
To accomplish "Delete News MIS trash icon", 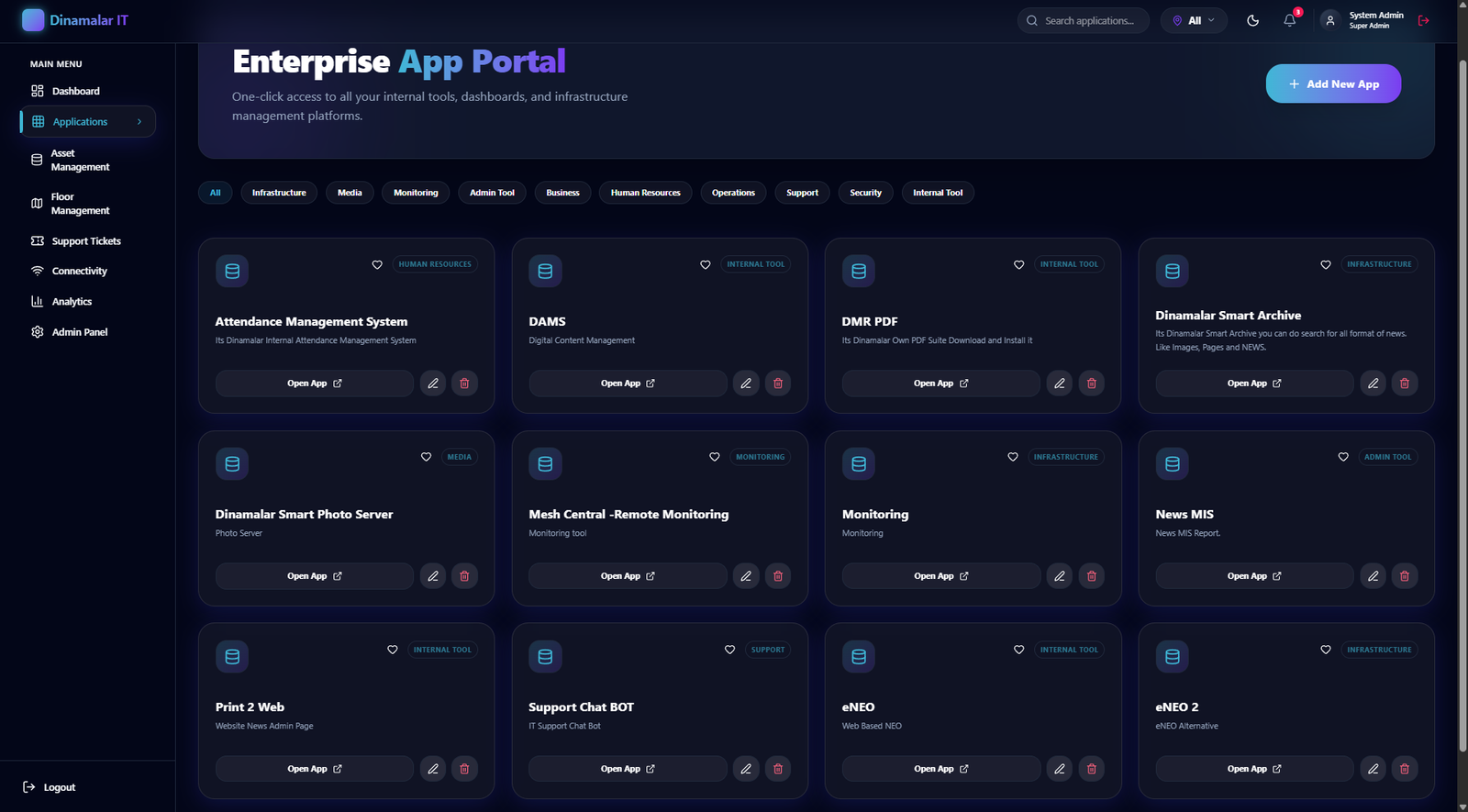I will point(1405,576).
